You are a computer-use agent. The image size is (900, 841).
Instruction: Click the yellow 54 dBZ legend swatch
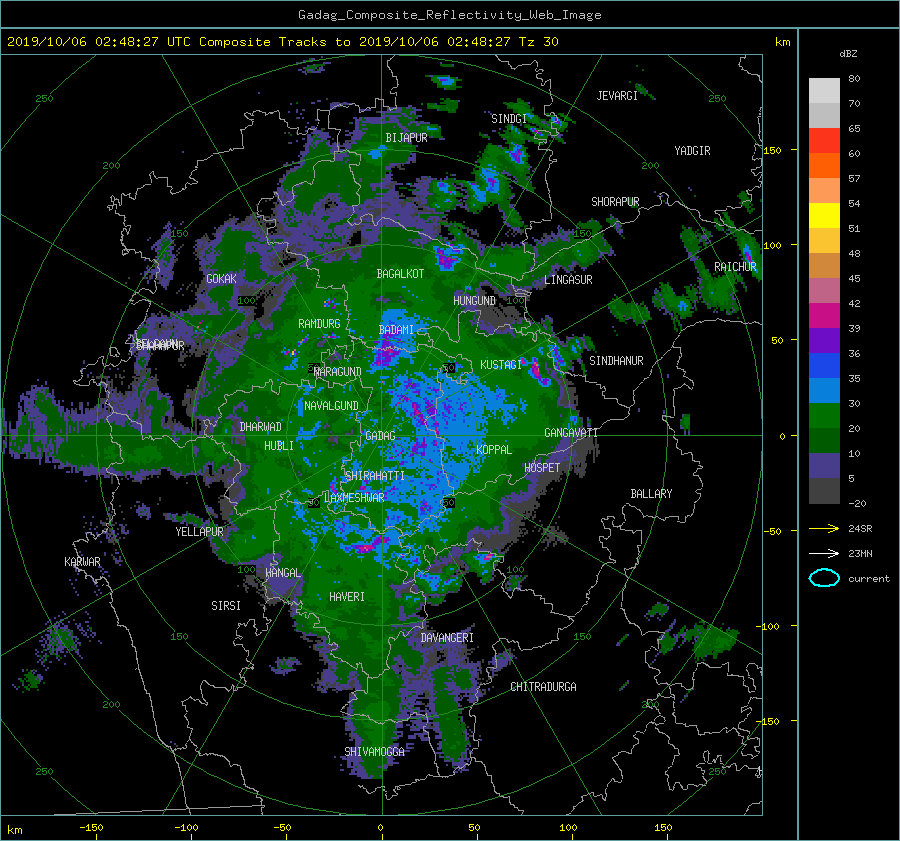824,215
